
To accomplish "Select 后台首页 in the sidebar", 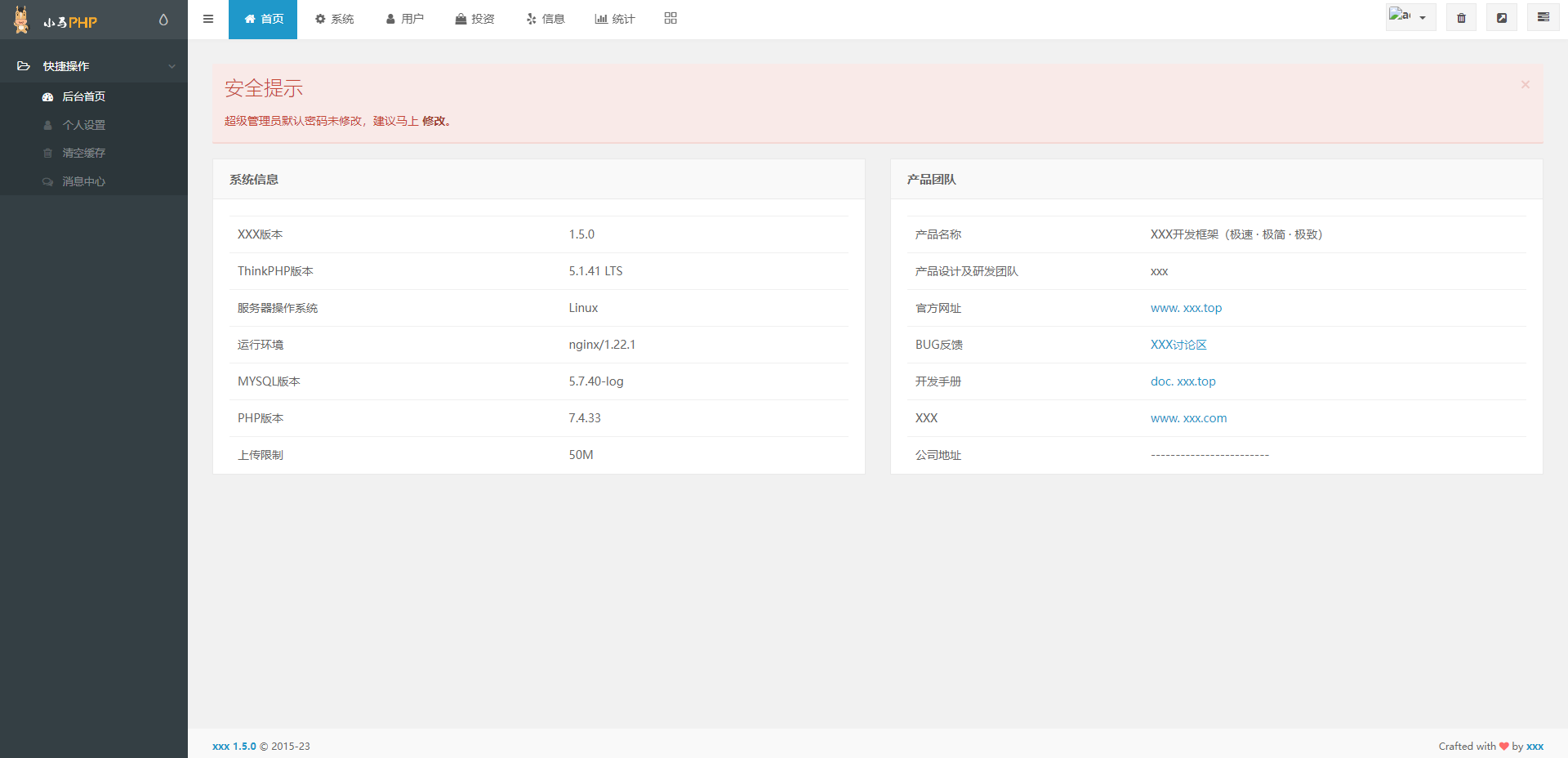I will click(83, 96).
